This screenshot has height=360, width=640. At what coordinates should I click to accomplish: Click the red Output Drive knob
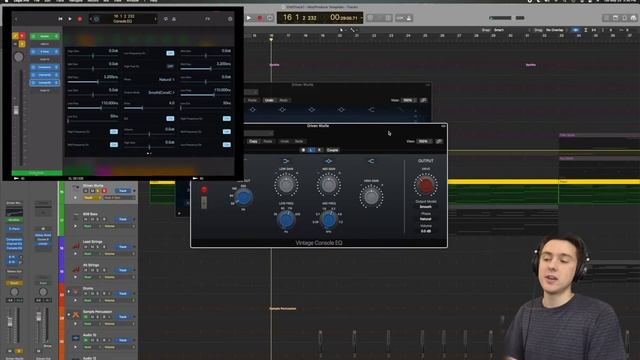[x=425, y=185]
